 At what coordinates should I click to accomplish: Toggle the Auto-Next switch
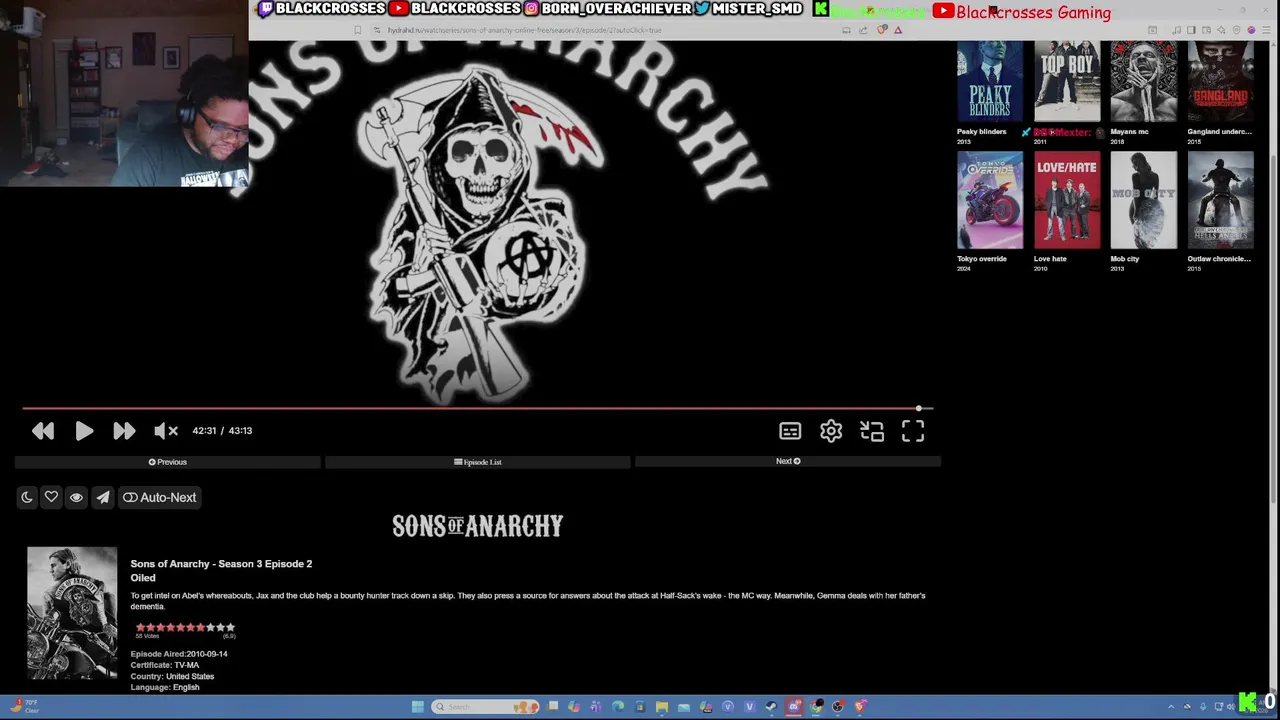[159, 497]
